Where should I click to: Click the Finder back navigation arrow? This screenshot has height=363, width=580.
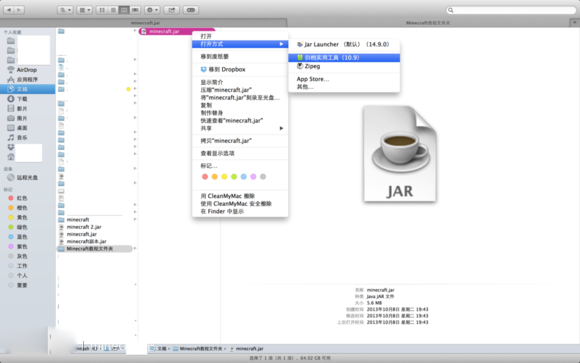9,10
